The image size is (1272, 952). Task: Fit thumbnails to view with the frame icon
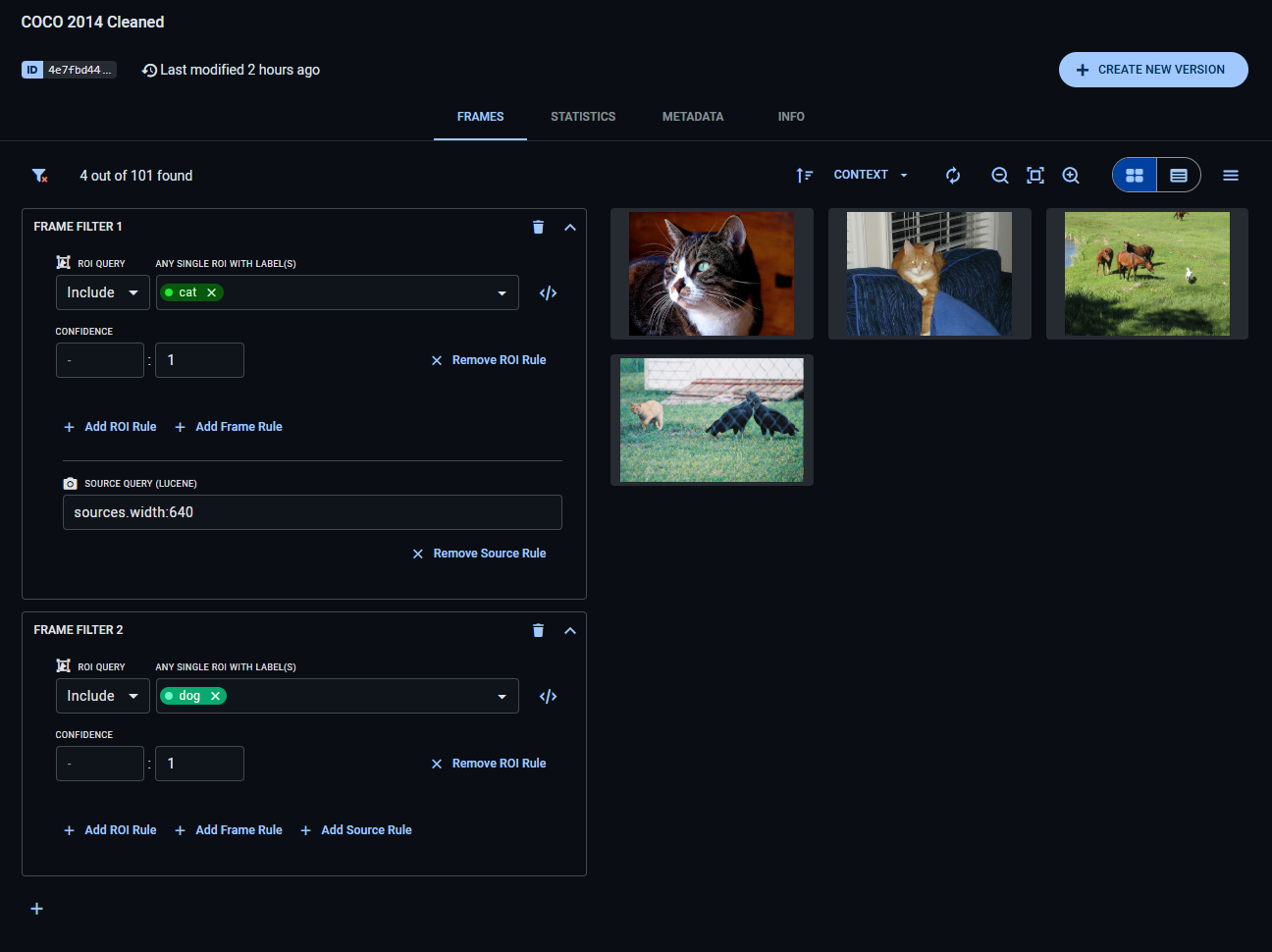point(1034,175)
